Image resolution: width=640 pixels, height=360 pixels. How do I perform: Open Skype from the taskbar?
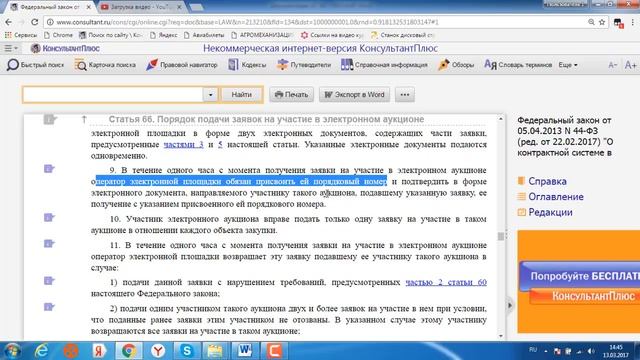[187, 351]
